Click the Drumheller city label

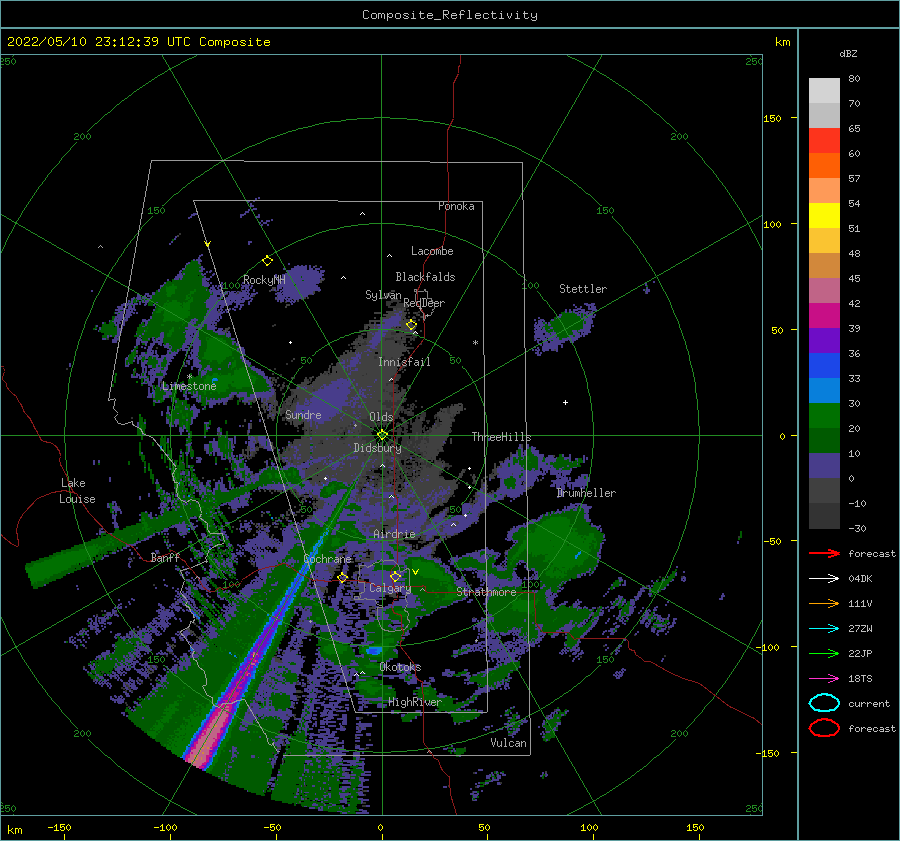[586, 493]
